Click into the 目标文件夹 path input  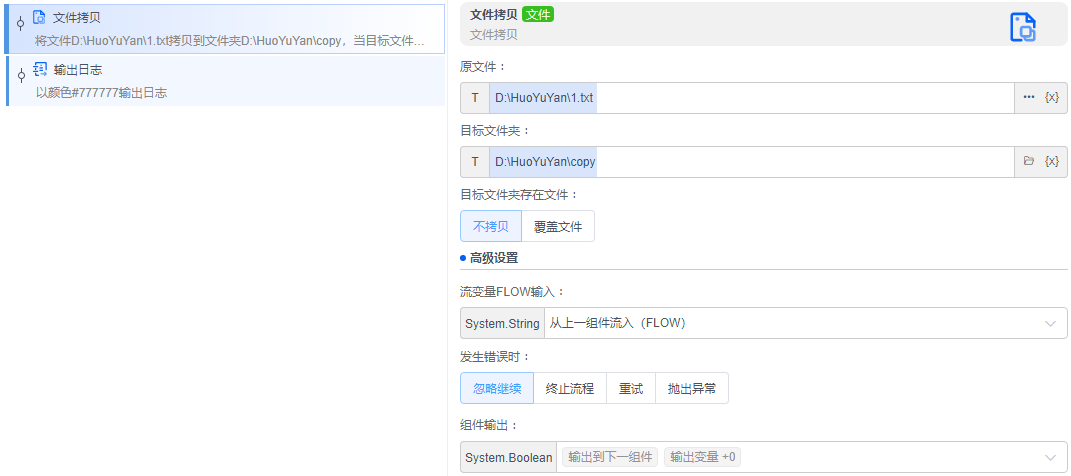pos(751,162)
